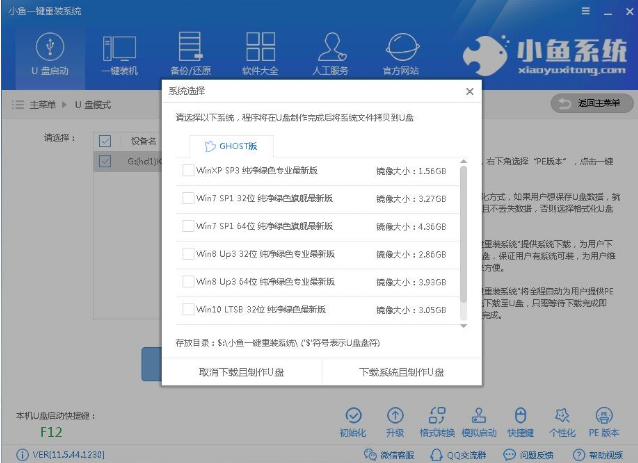Click 主菜单 in the breadcrumb
Image resolution: width=638 pixels, height=463 pixels.
click(x=40, y=104)
